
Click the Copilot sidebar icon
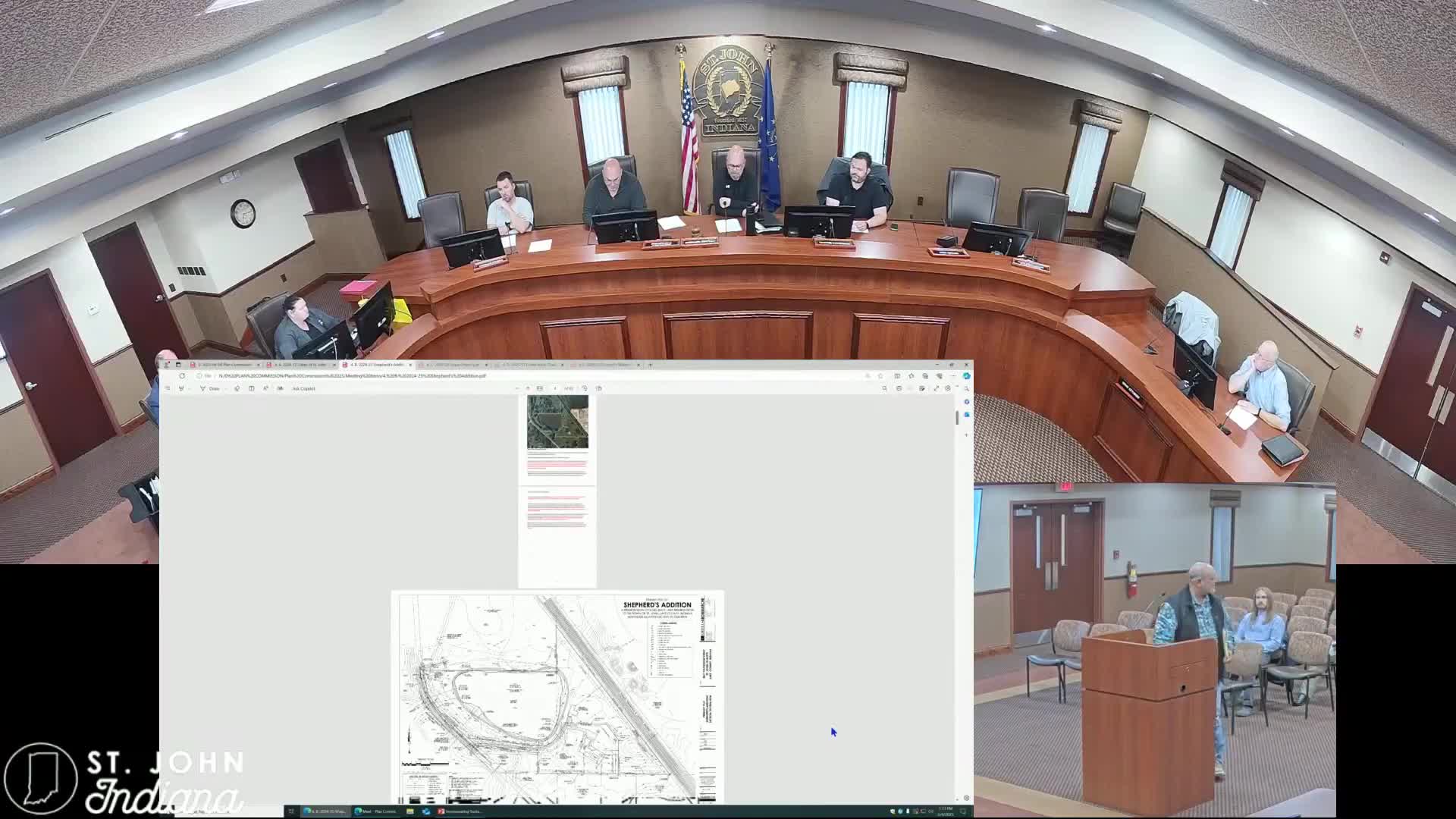(967, 375)
